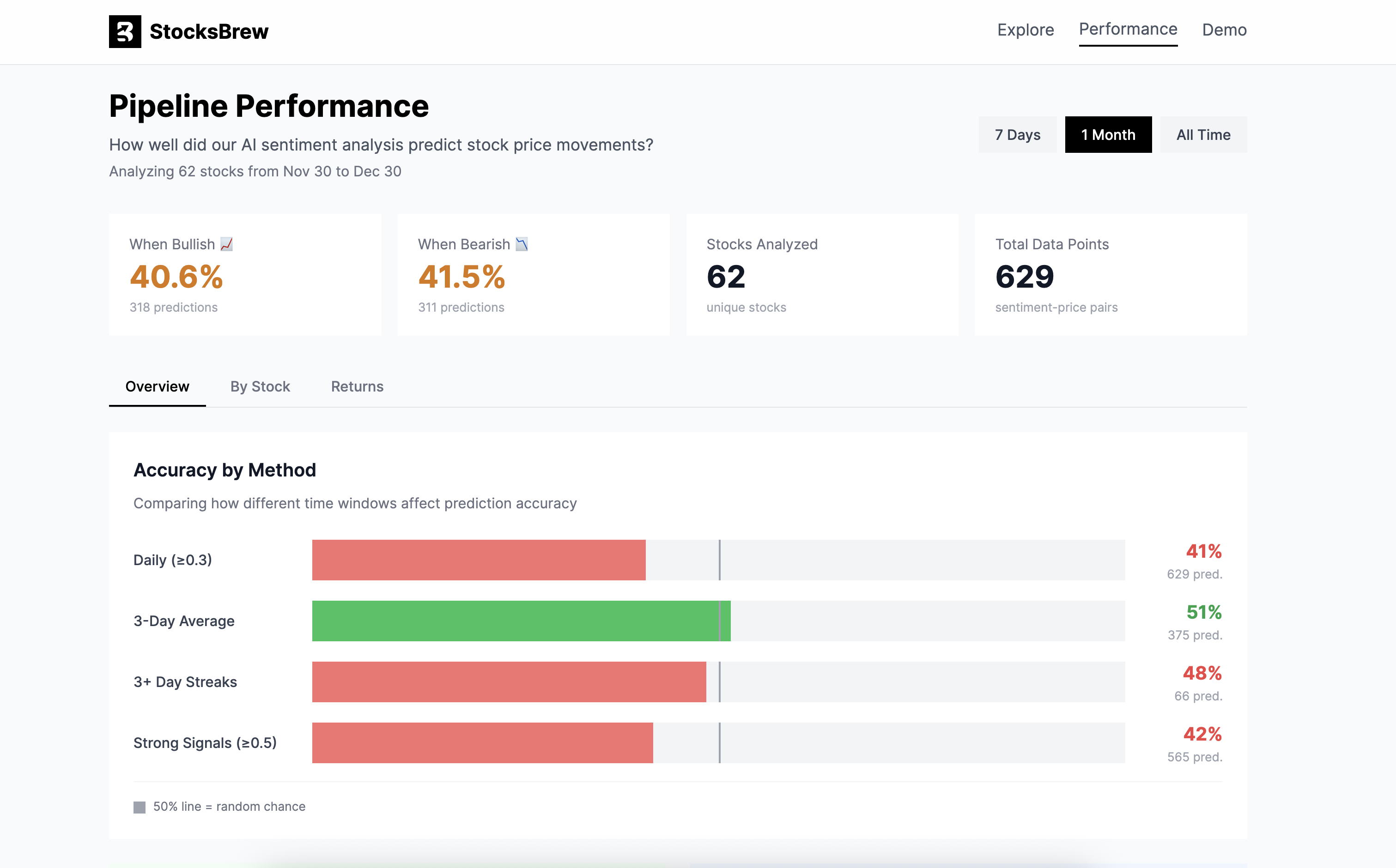Go to the Demo page
Image resolution: width=1396 pixels, height=868 pixels.
click(x=1224, y=30)
